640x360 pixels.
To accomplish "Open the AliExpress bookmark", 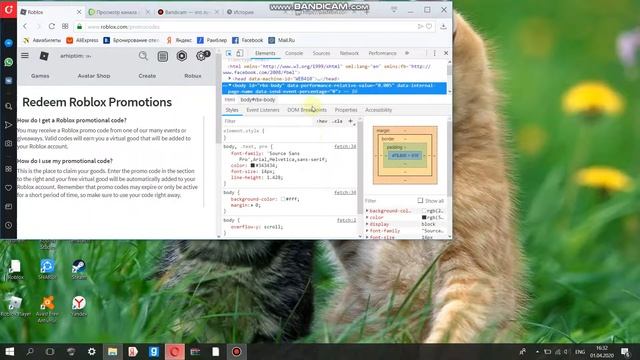I will pos(82,40).
